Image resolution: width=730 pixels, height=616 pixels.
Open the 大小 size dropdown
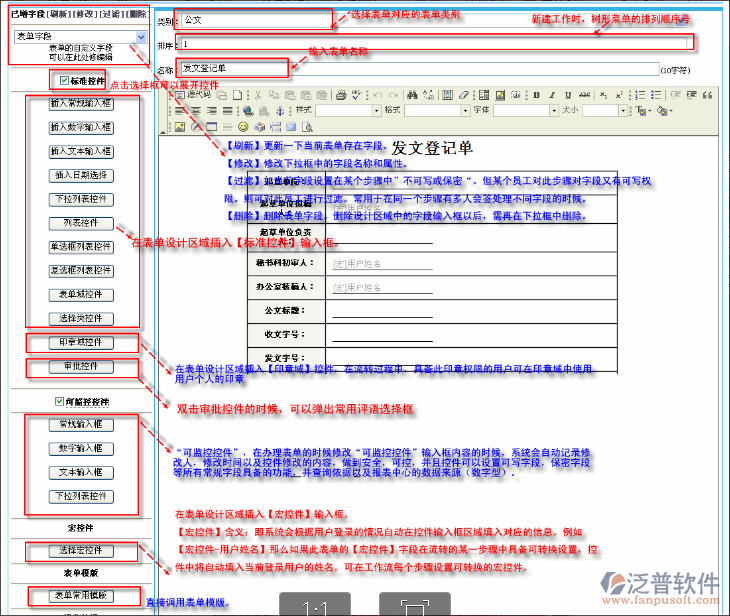click(605, 110)
